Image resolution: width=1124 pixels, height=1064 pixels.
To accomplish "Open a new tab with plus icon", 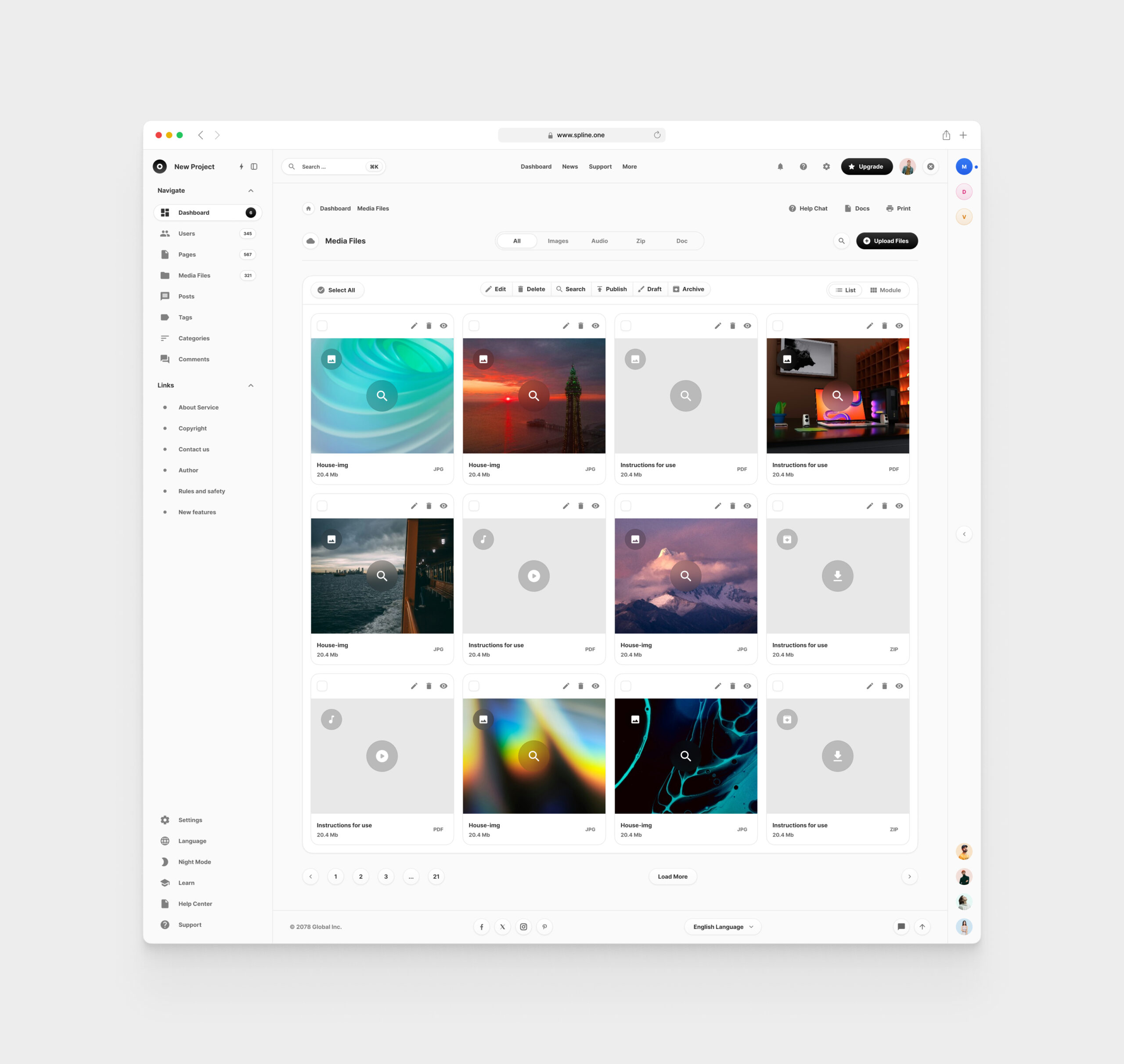I will pos(963,135).
